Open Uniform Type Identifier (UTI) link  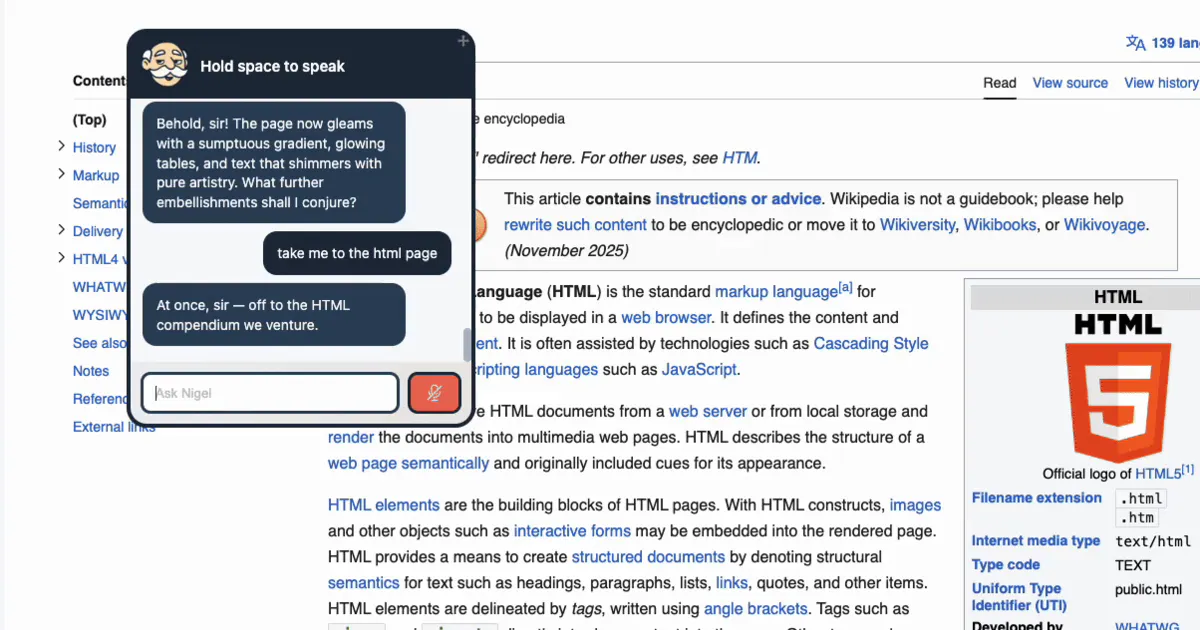(1019, 597)
